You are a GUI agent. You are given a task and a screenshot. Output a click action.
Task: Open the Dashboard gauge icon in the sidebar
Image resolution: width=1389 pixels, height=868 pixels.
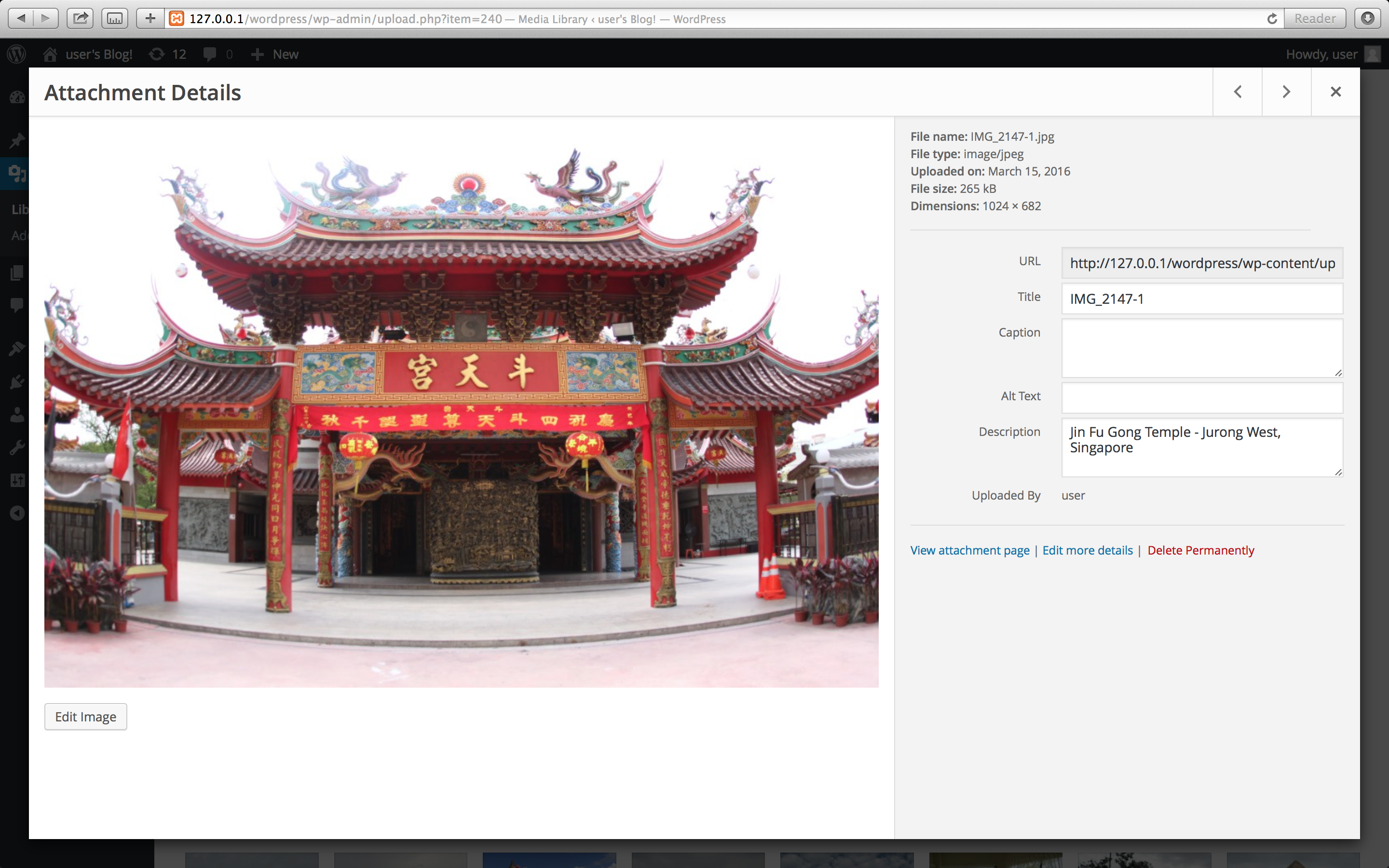[x=17, y=97]
